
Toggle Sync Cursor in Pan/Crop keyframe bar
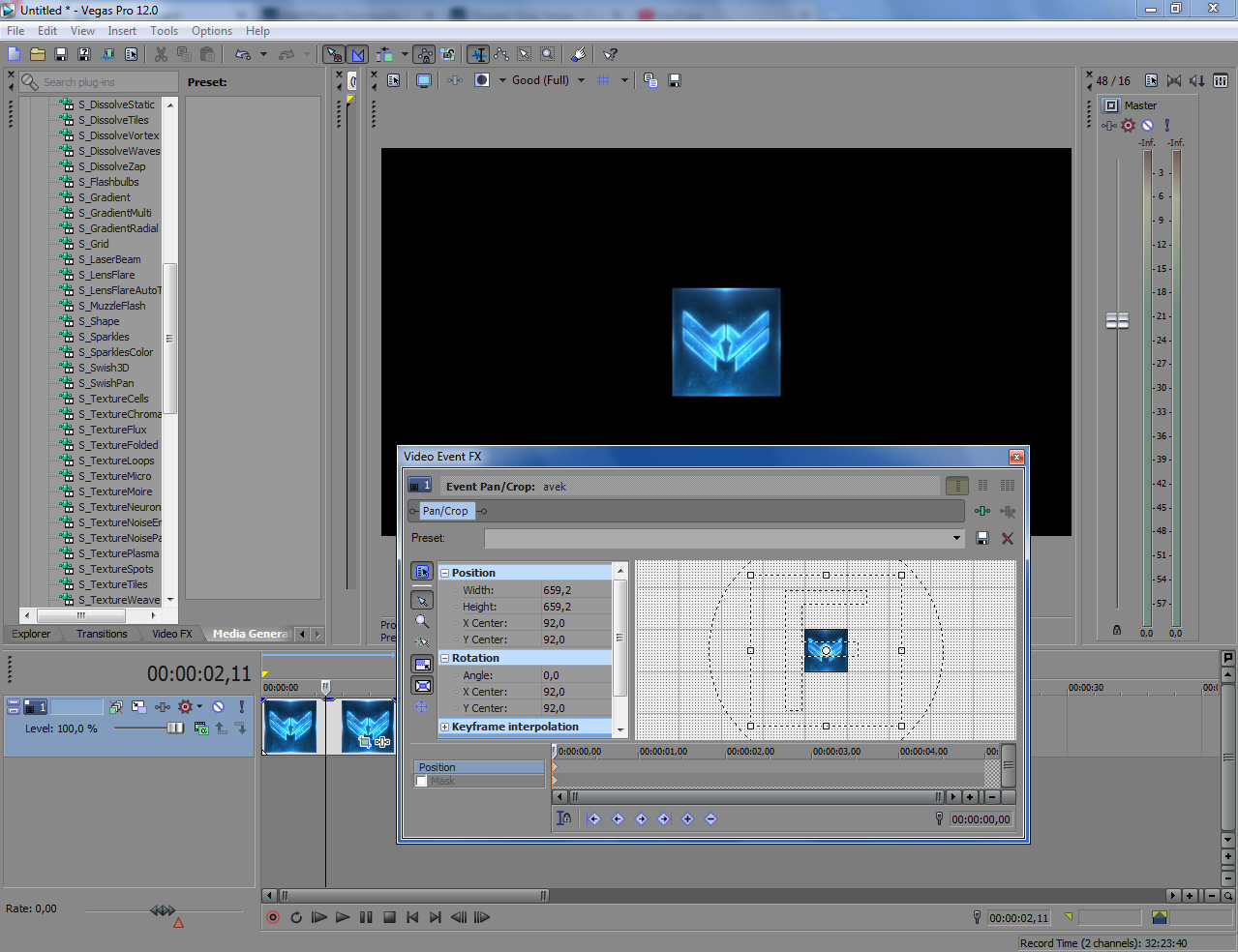[x=564, y=818]
